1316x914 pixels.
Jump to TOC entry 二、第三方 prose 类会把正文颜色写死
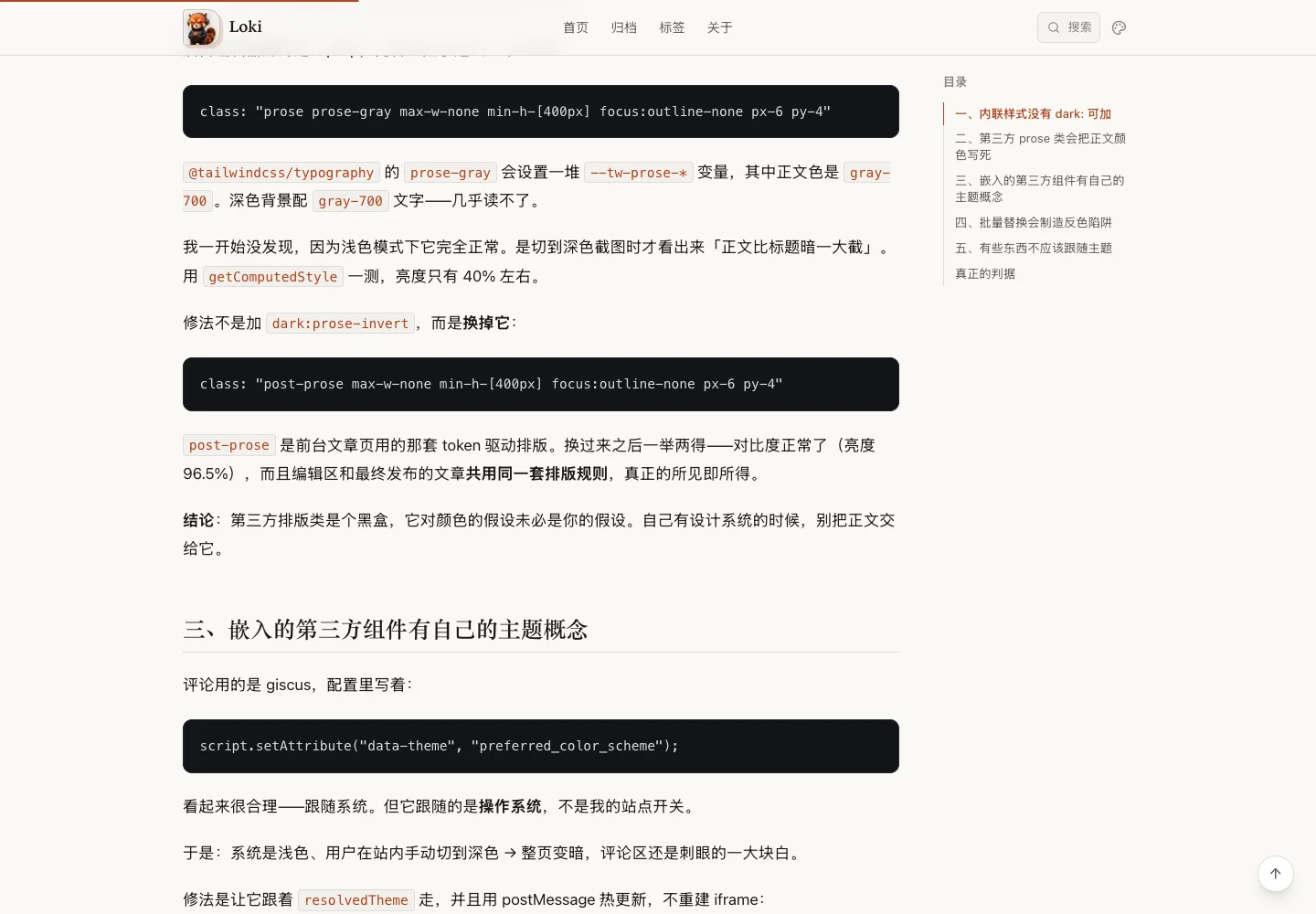click(x=1040, y=146)
